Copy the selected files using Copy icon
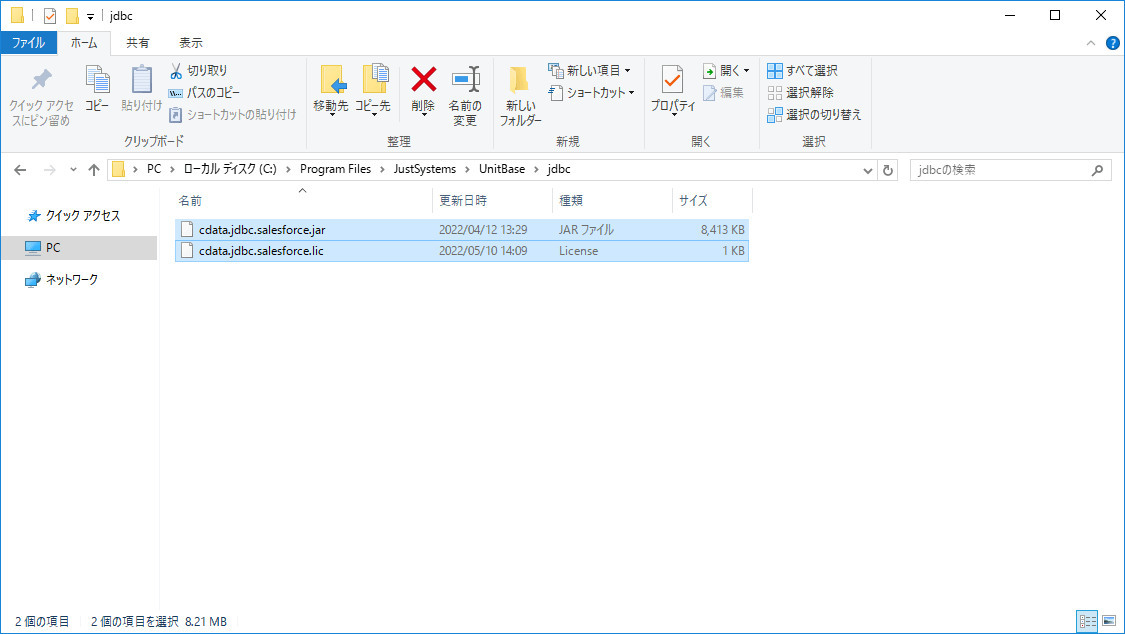This screenshot has height=634, width=1125. point(96,88)
